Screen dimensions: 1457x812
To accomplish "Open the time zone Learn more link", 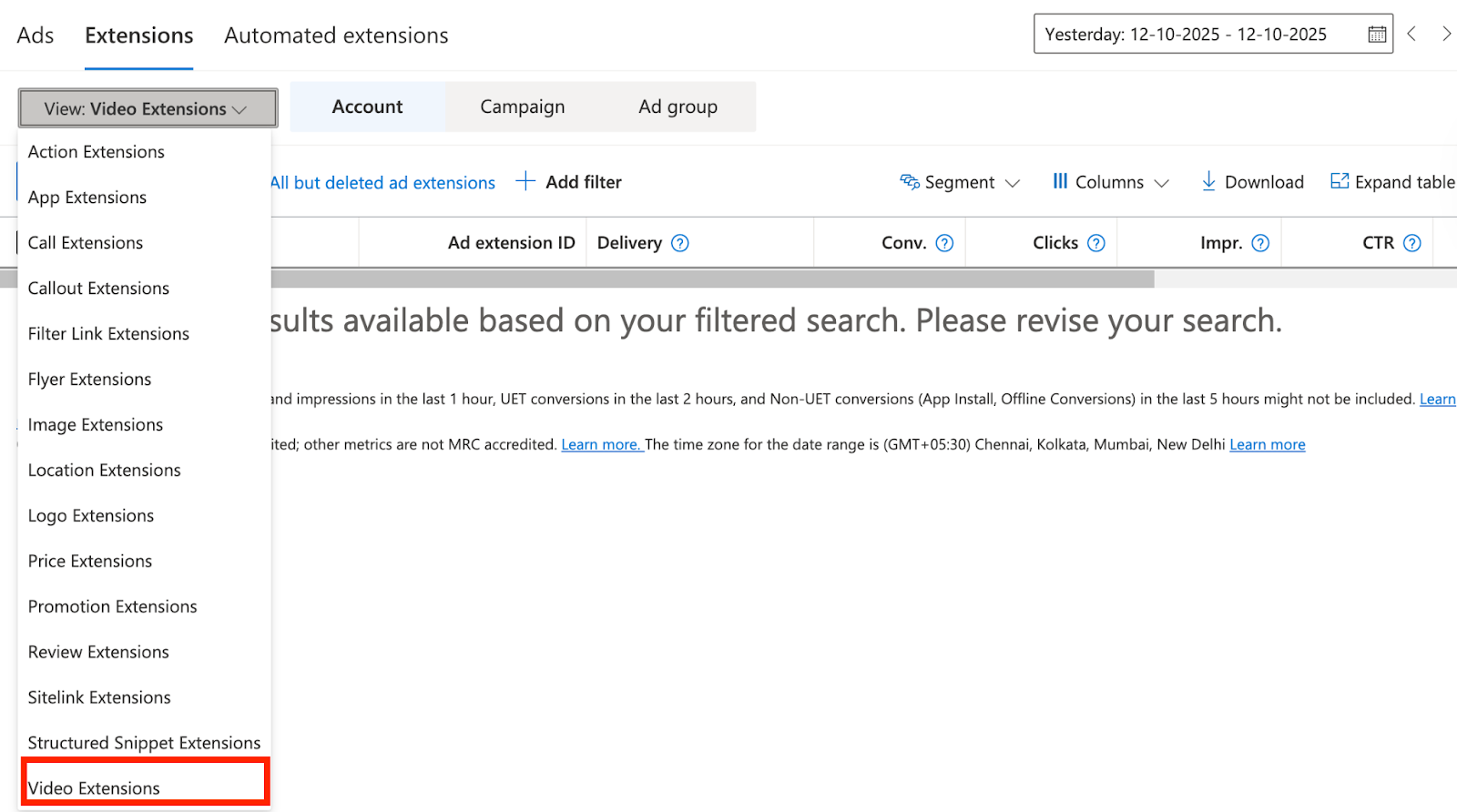I will (1267, 444).
